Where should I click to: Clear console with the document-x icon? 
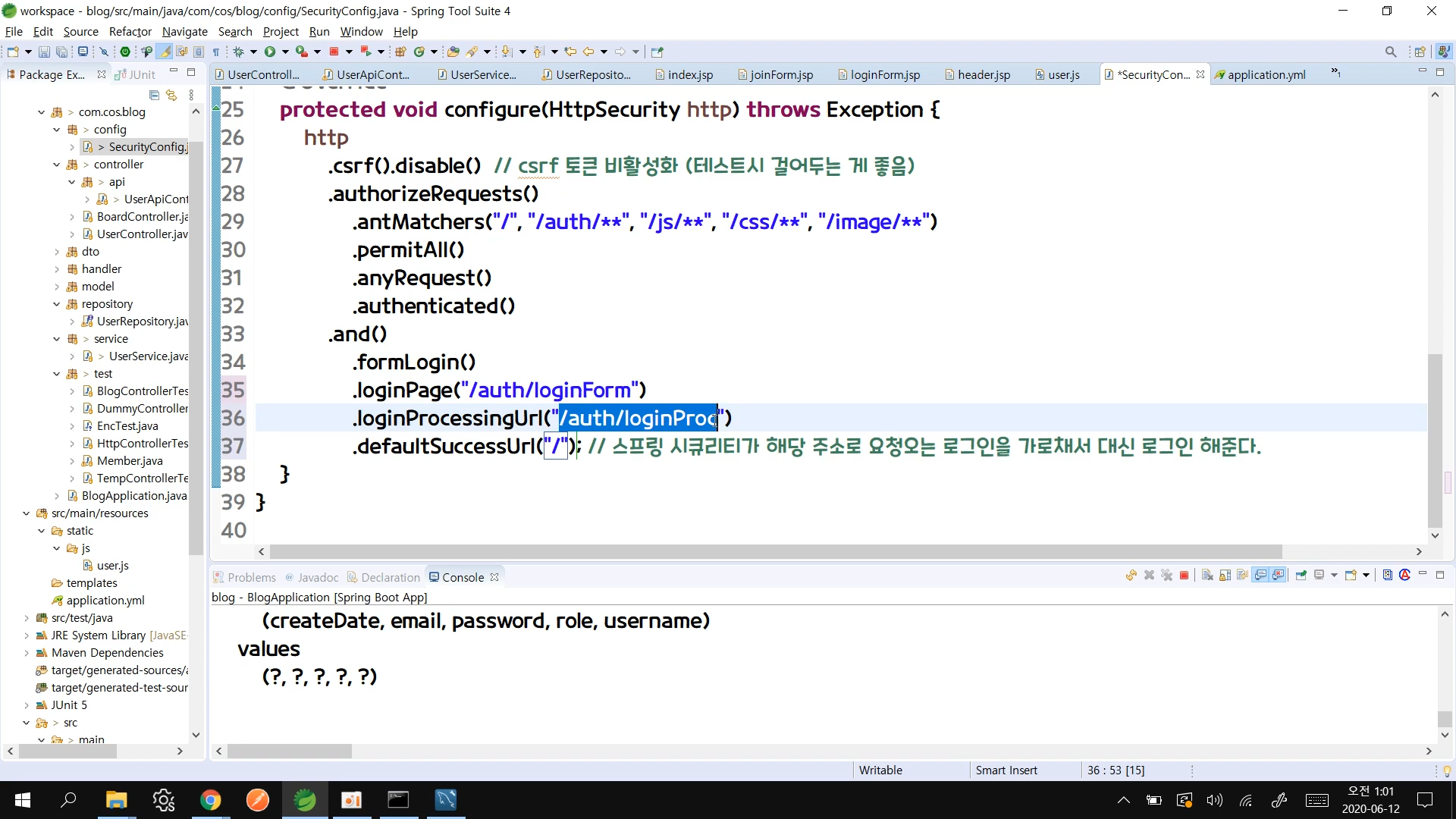tap(1207, 576)
